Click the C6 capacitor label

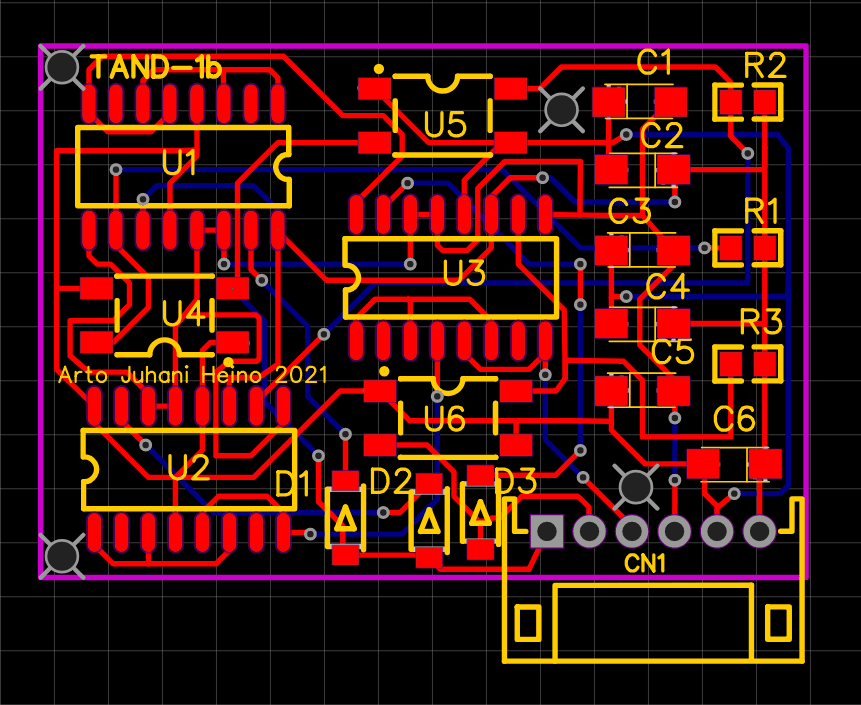coord(734,421)
